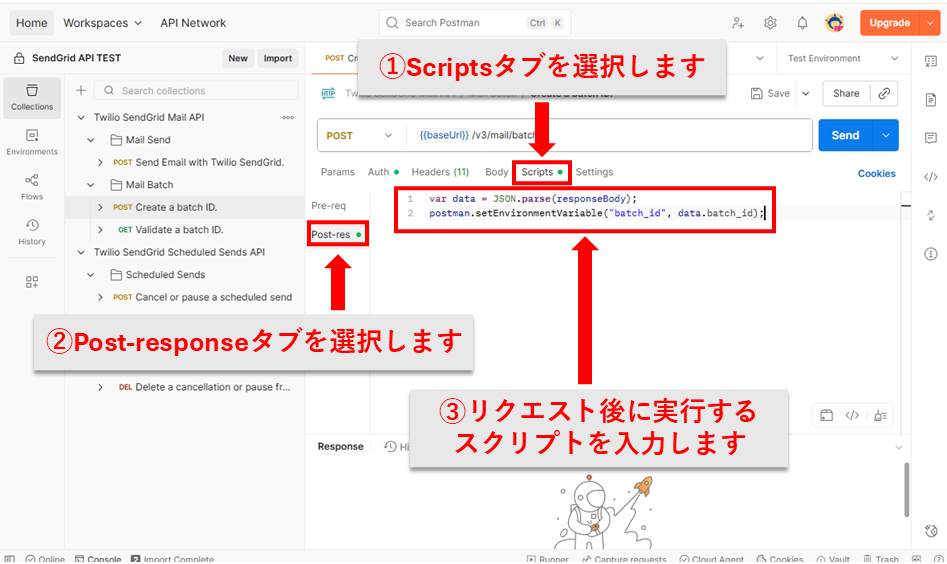Open the Test Environment selector
Viewport: 947px width, 564px height.
click(843, 59)
